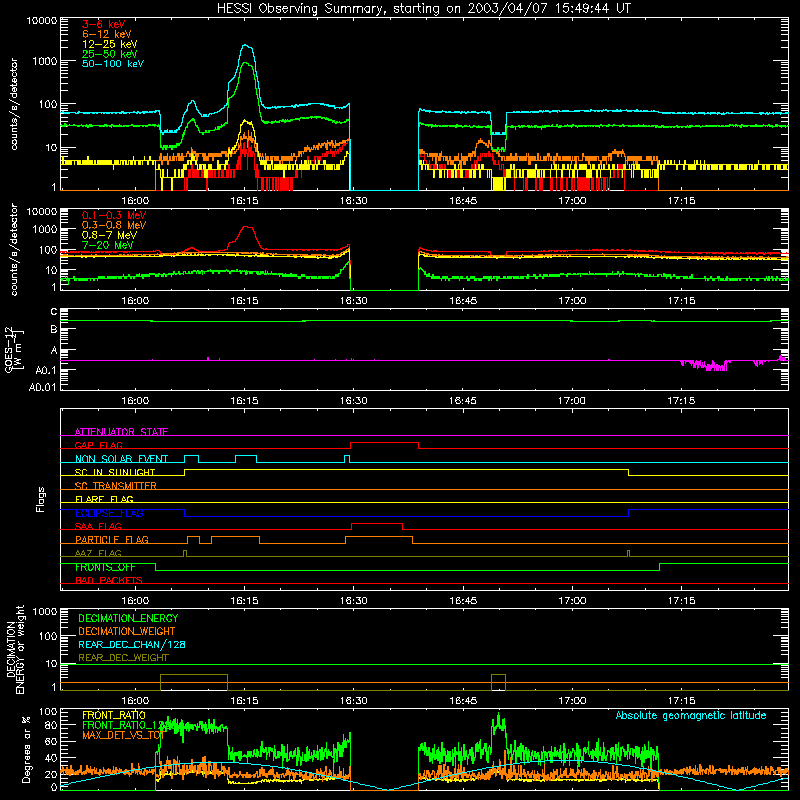800x800 pixels.
Task: Click the 16:45 tick label in top plot
Action: [463, 201]
